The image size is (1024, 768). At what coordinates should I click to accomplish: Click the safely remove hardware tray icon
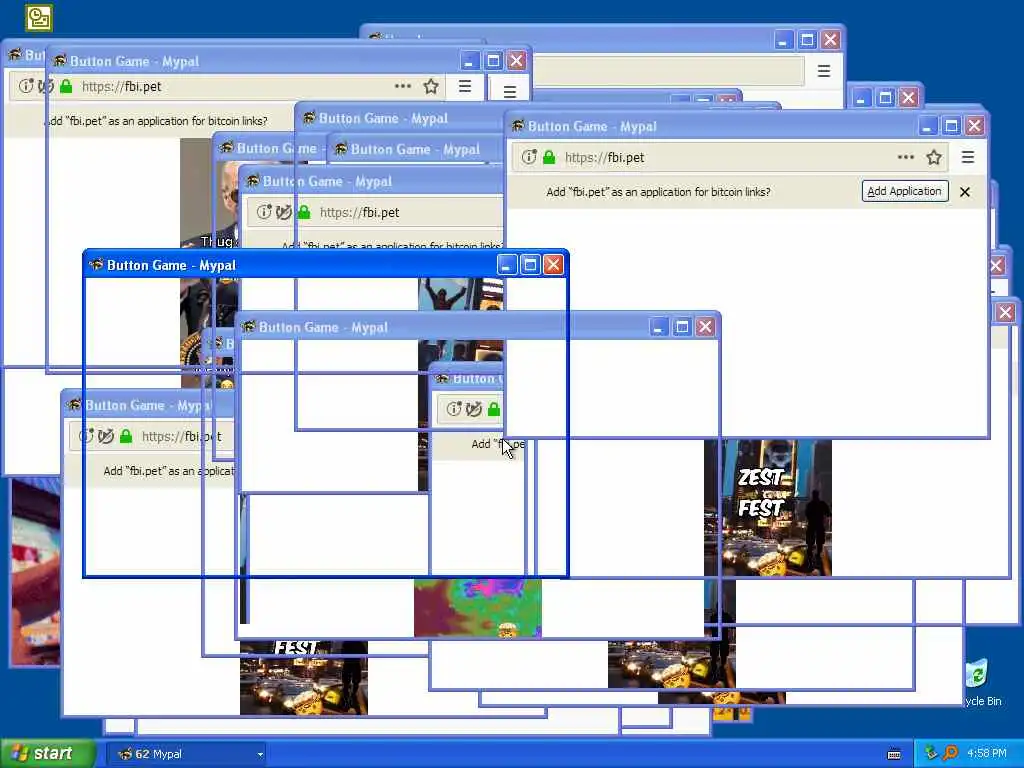pyautogui.click(x=931, y=753)
